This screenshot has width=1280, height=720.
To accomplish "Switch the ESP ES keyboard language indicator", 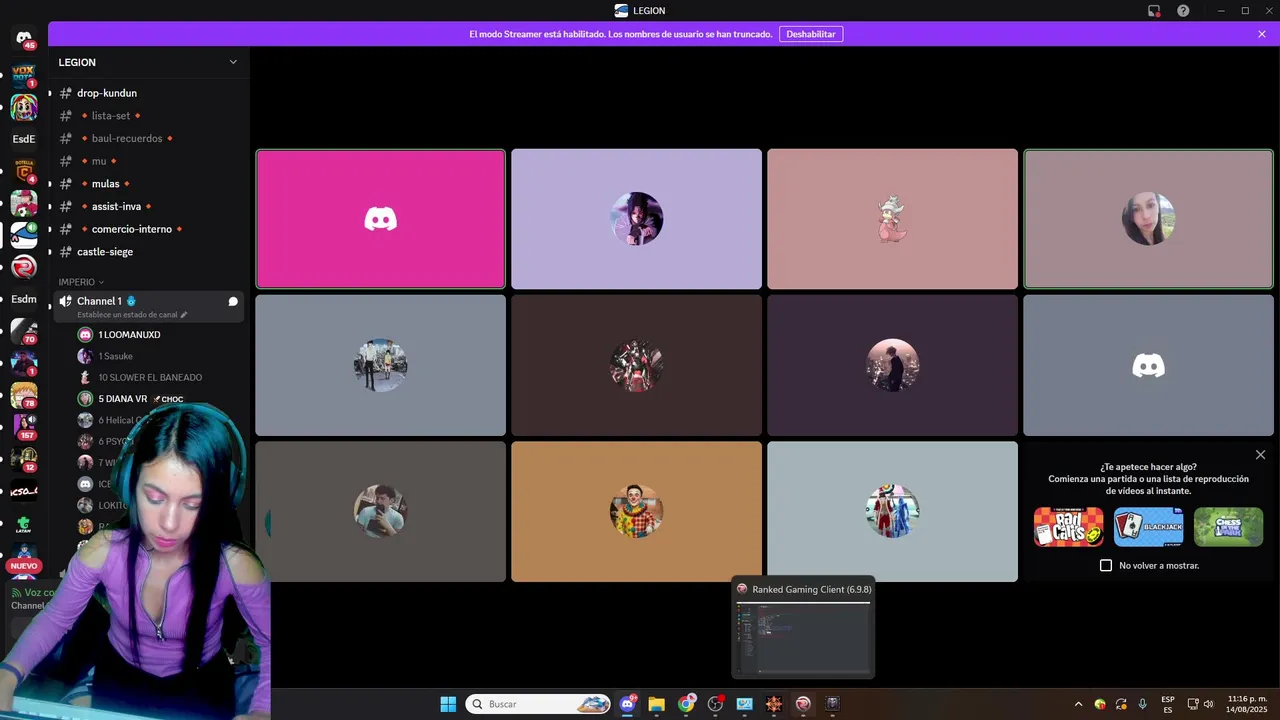I will [x=1168, y=704].
